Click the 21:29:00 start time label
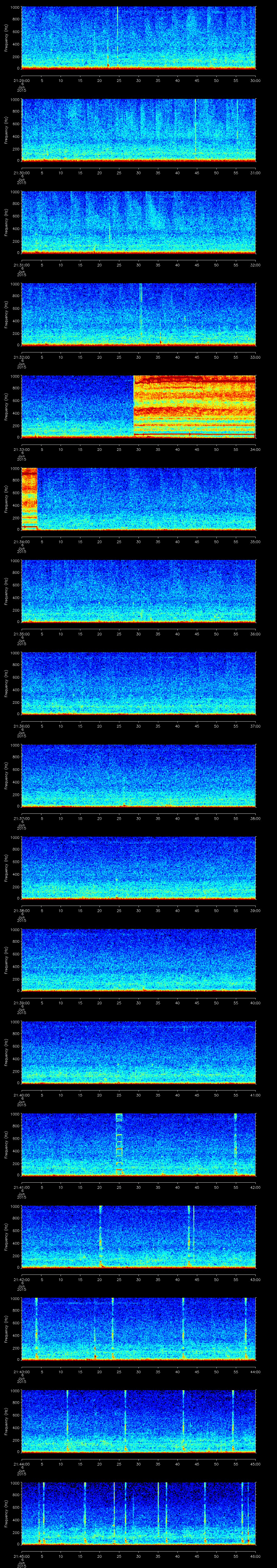 click(21, 80)
